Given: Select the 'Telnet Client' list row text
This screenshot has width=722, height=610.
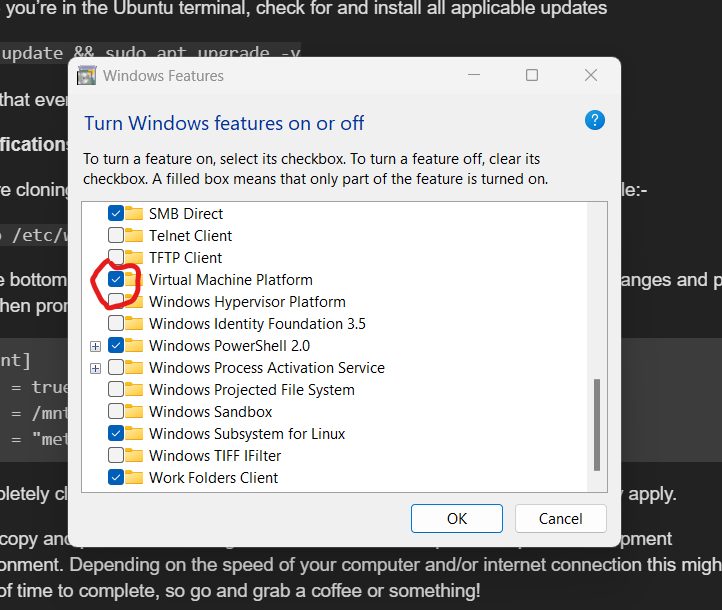Looking at the screenshot, I should [x=190, y=236].
